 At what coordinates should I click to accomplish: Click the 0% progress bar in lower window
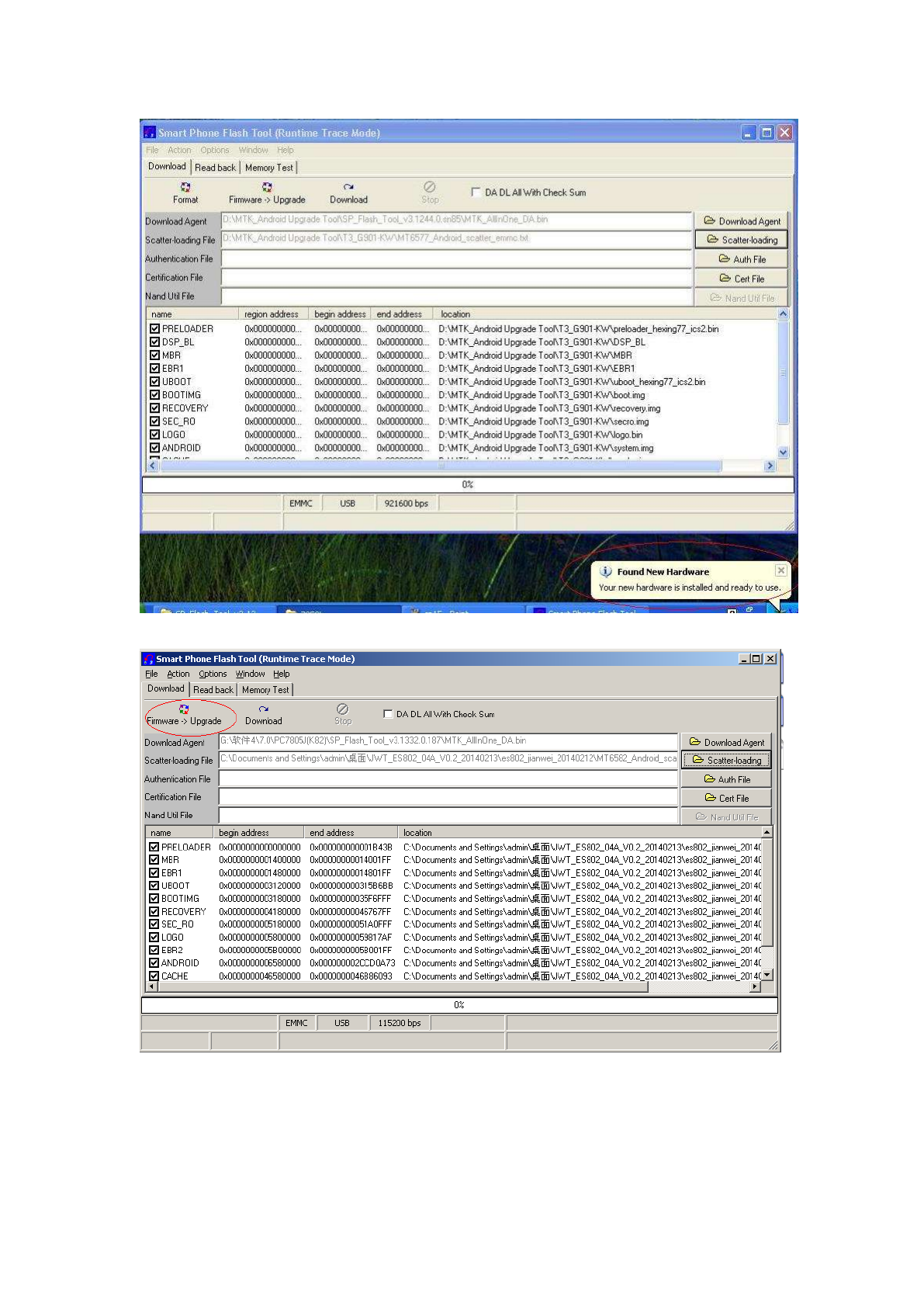(459, 1005)
